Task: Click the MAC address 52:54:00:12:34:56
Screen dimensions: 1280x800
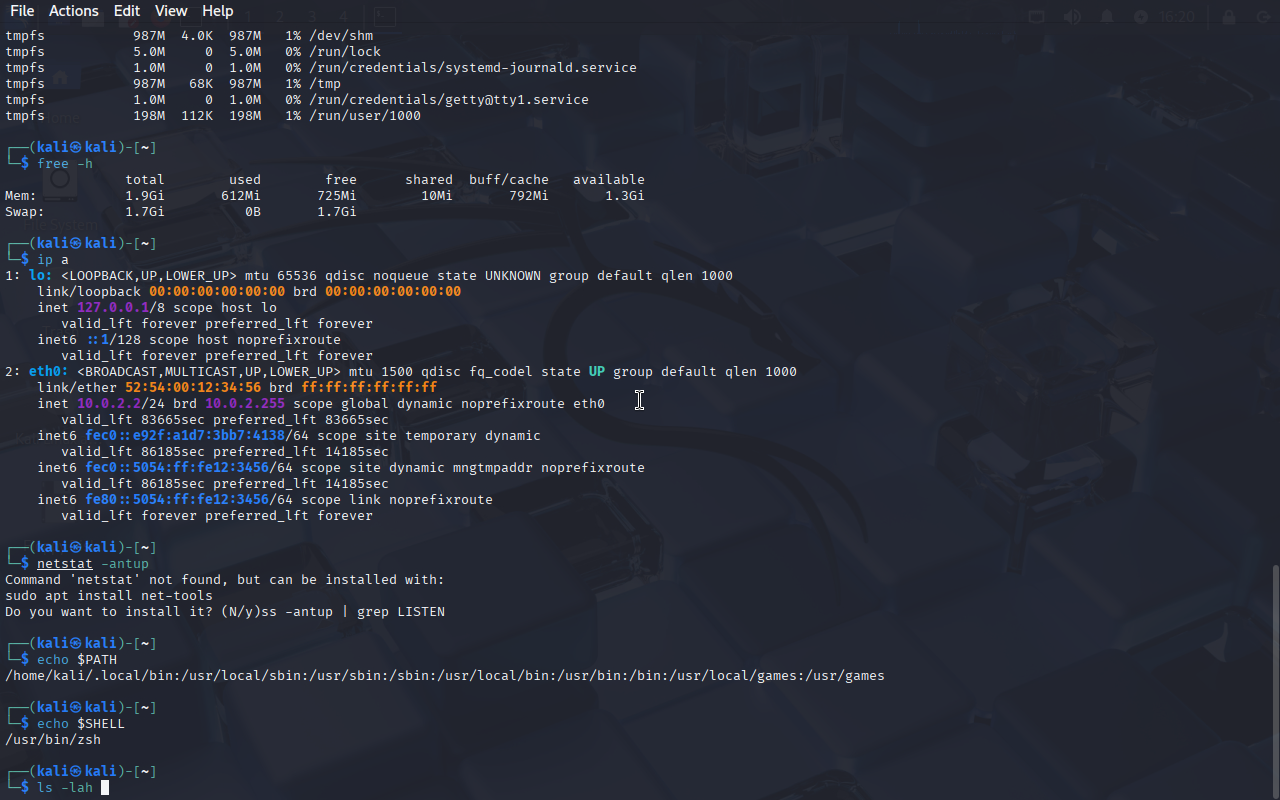Action: point(193,388)
